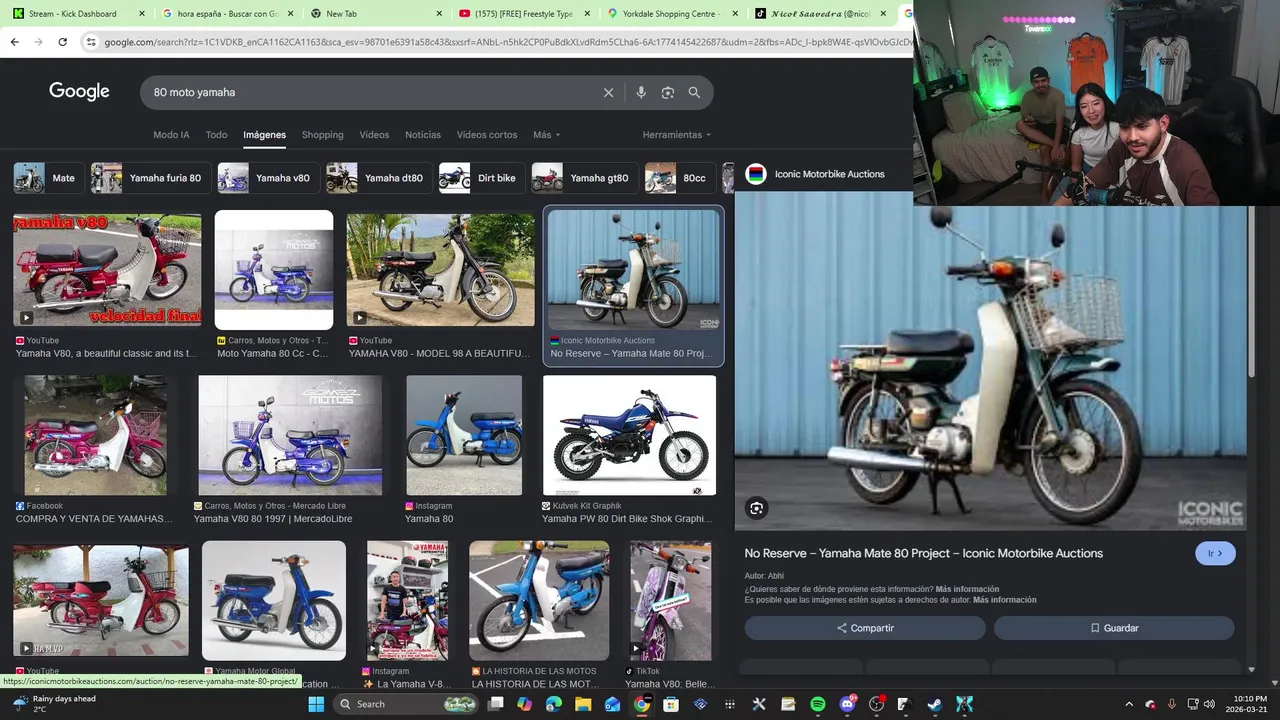Click the Chrome icon in the taskbar
Screen dimensions: 1280x720
point(642,704)
